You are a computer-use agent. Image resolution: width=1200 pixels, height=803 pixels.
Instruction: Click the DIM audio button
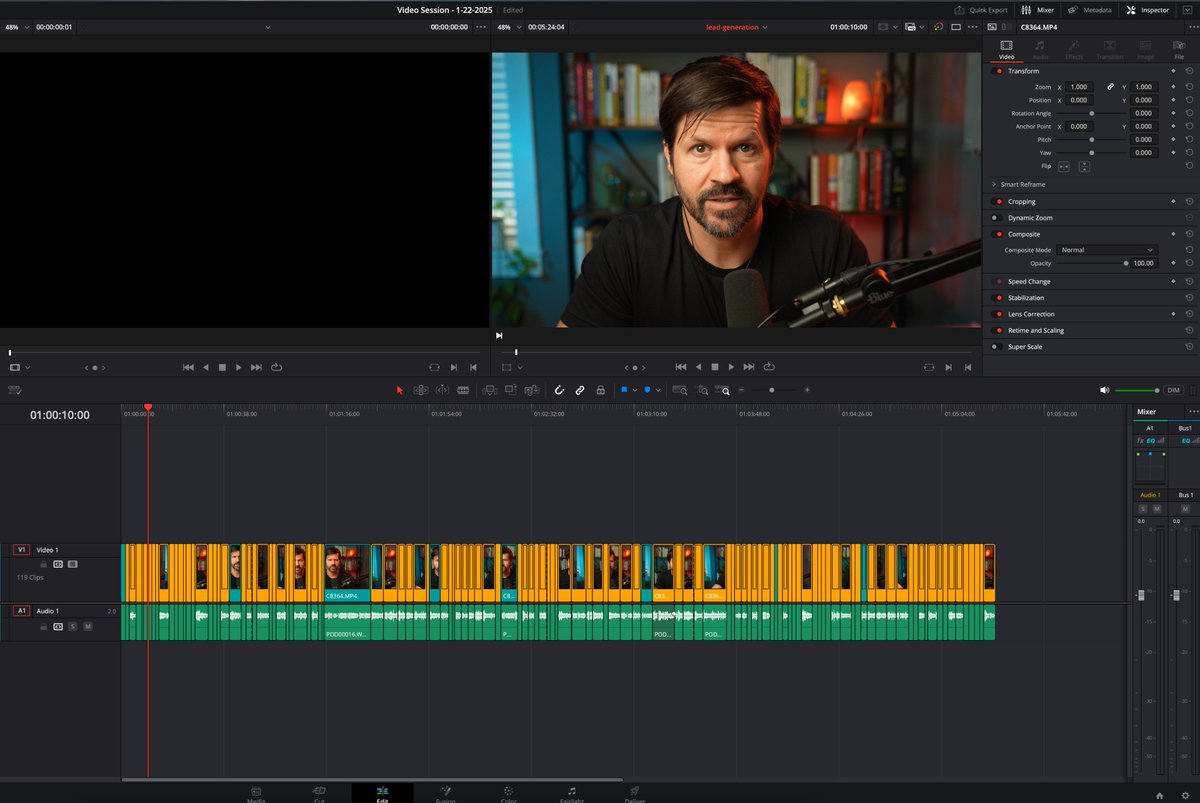[1173, 390]
